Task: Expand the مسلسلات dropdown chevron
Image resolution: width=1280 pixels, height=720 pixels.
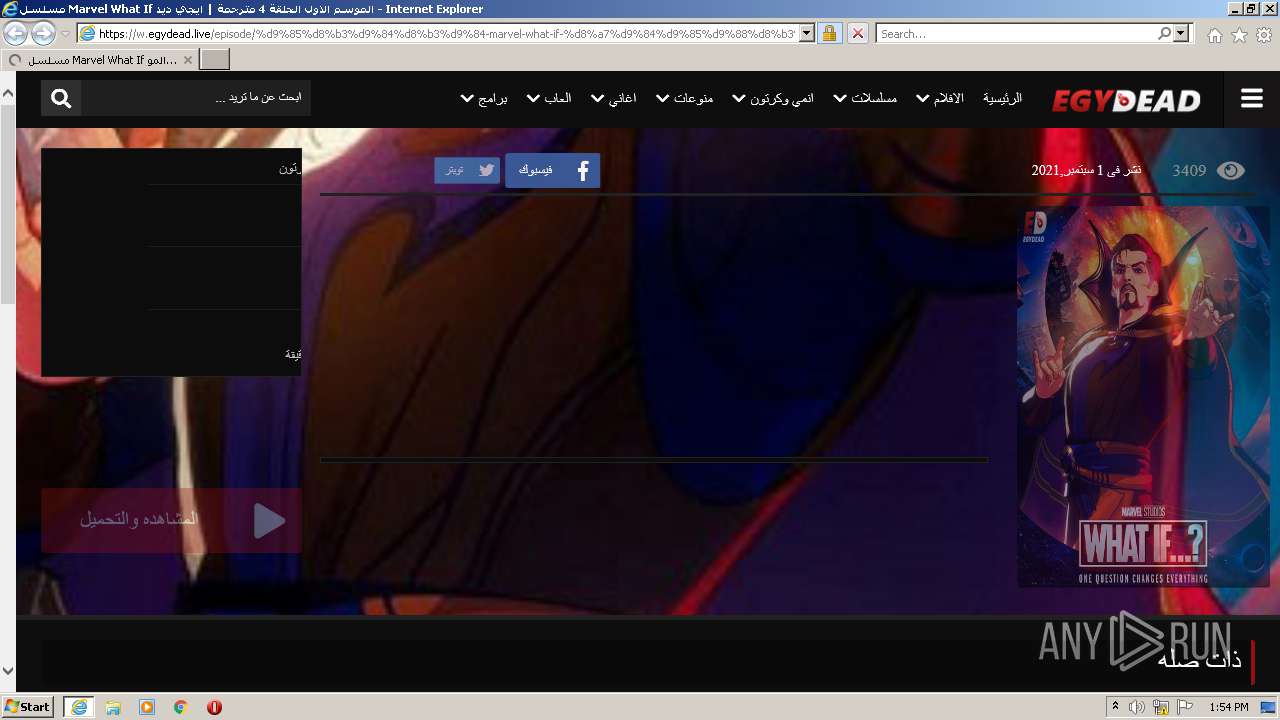Action: (840, 98)
